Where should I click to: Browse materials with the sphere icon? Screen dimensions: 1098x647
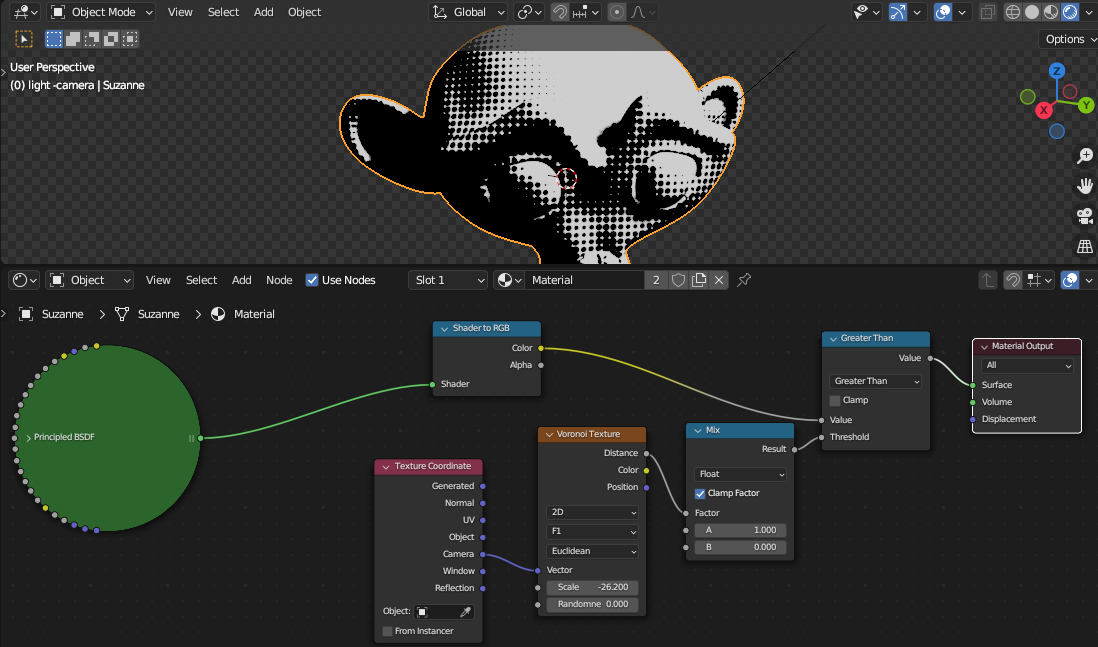509,280
